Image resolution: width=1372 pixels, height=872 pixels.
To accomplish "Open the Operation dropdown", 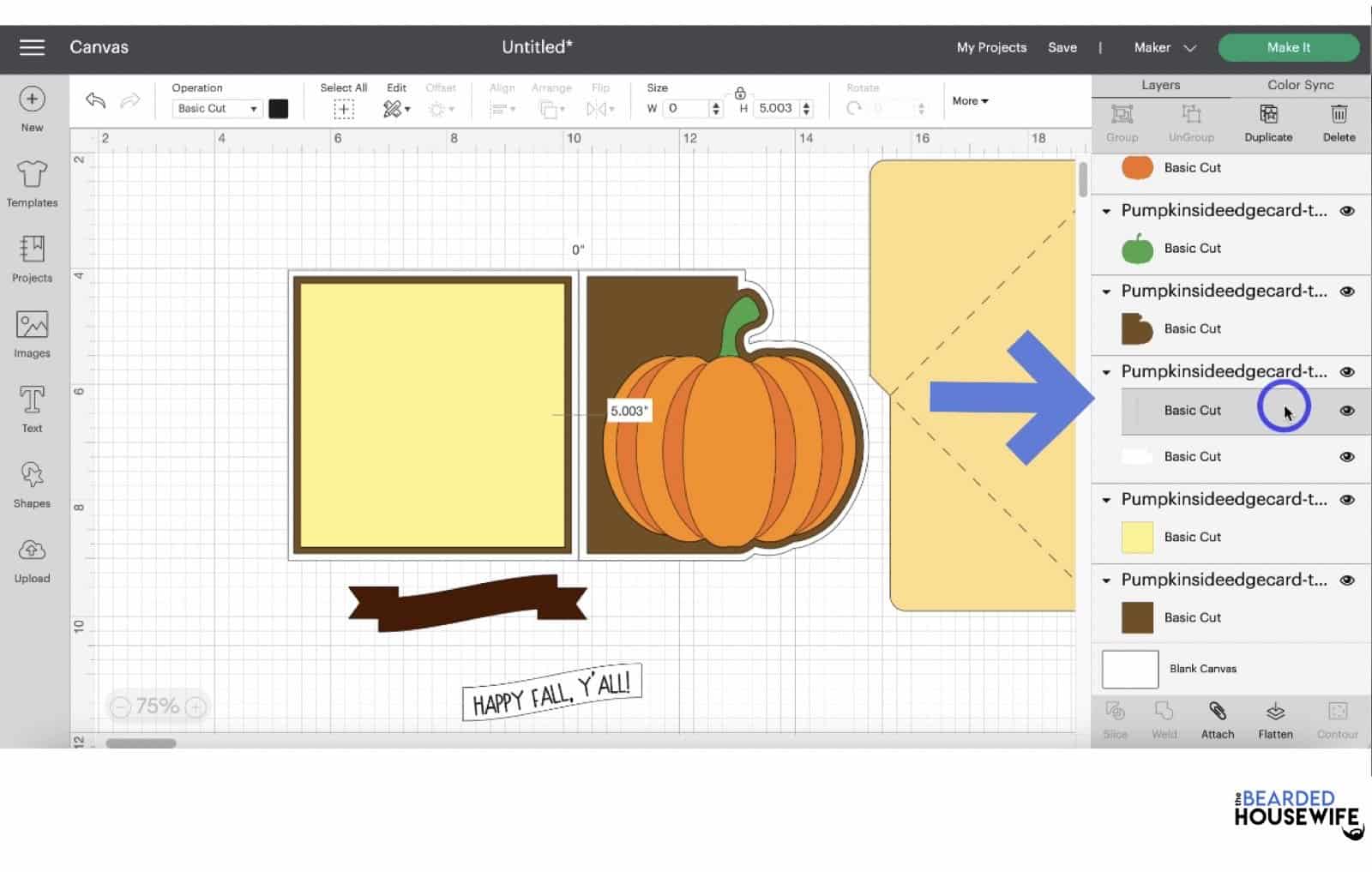I will [215, 108].
